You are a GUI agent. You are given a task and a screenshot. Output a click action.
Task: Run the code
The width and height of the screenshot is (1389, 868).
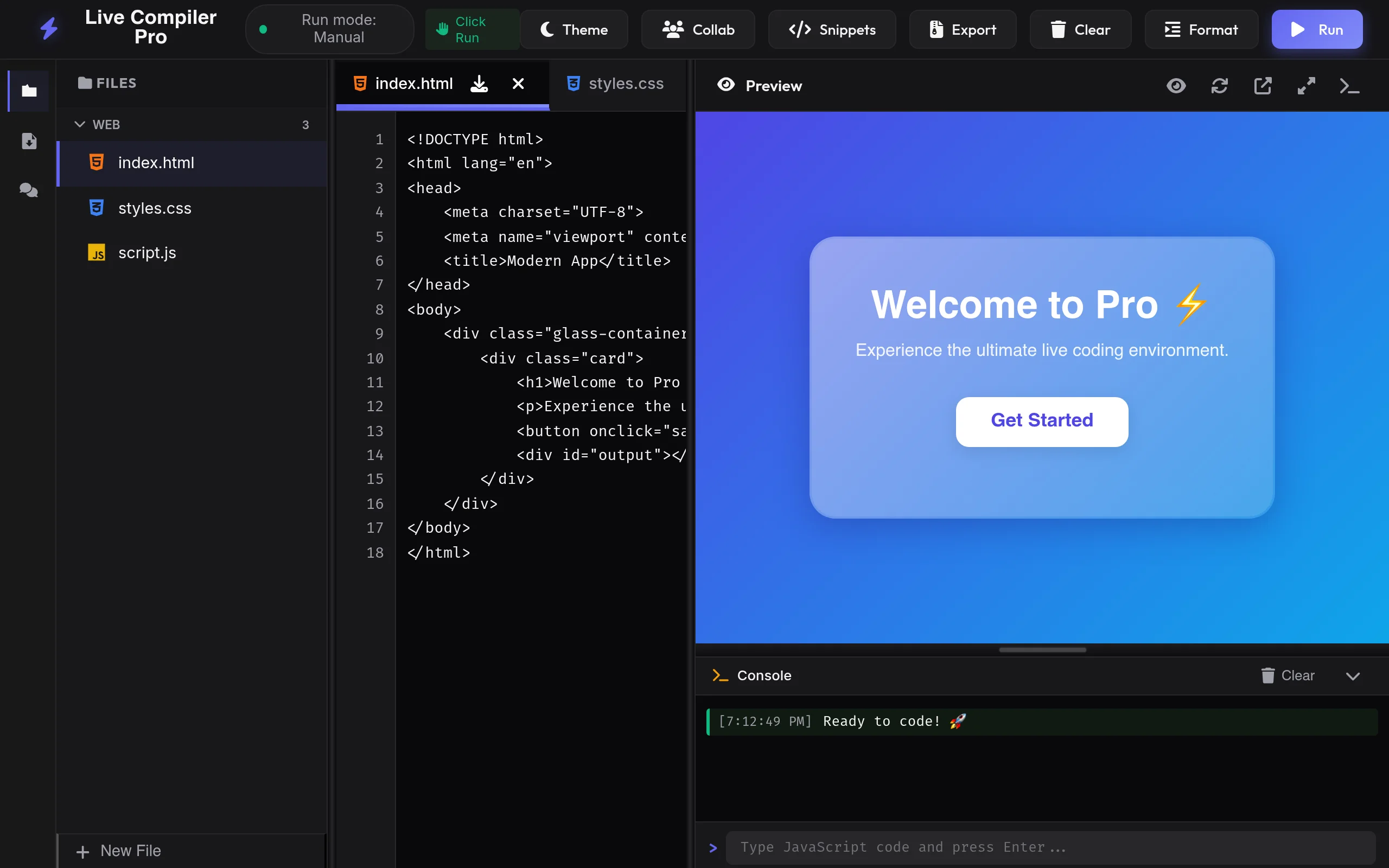click(1317, 29)
